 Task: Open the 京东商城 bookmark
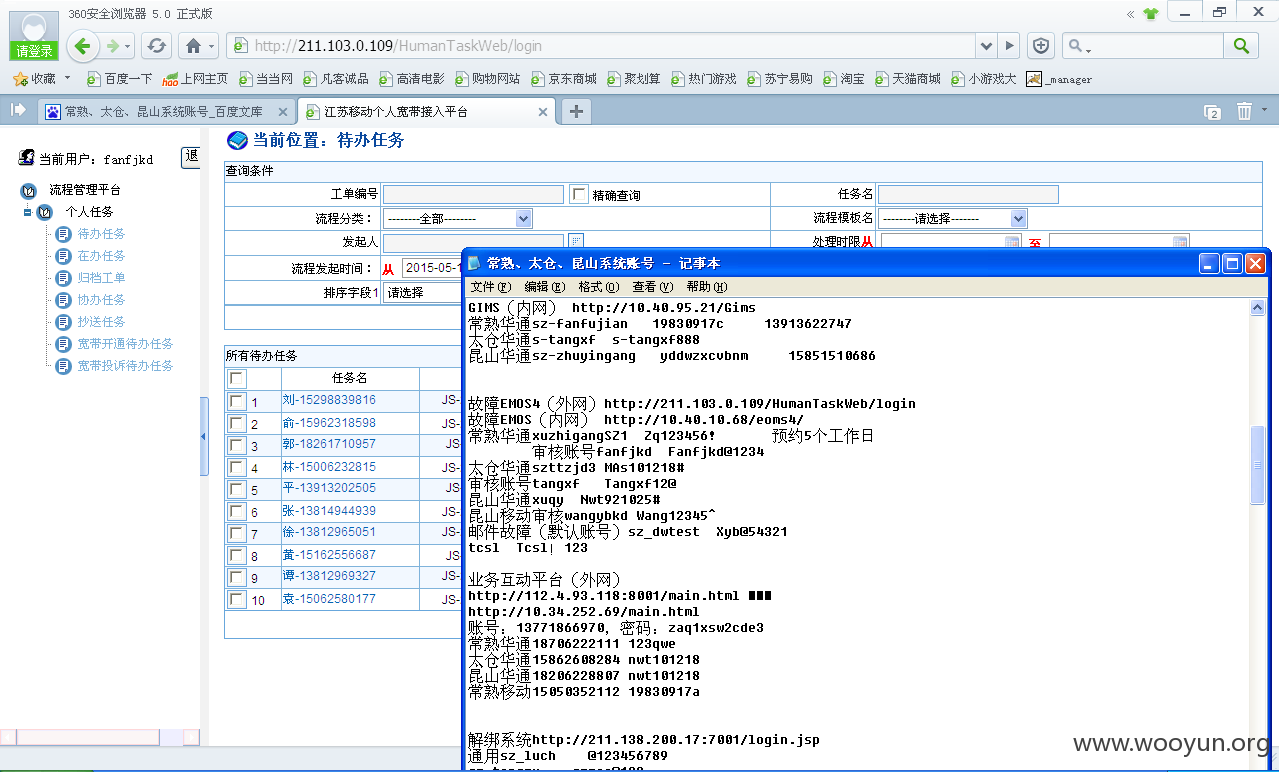(x=563, y=79)
